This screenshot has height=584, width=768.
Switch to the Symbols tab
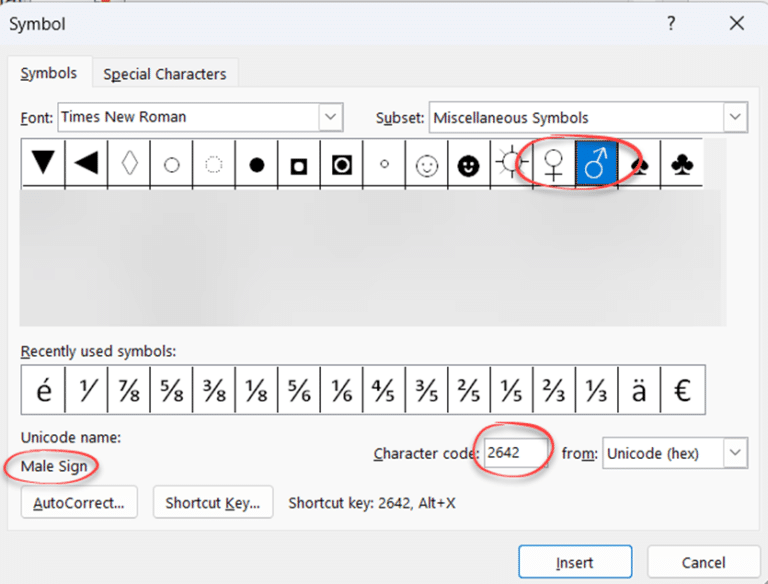pos(49,73)
